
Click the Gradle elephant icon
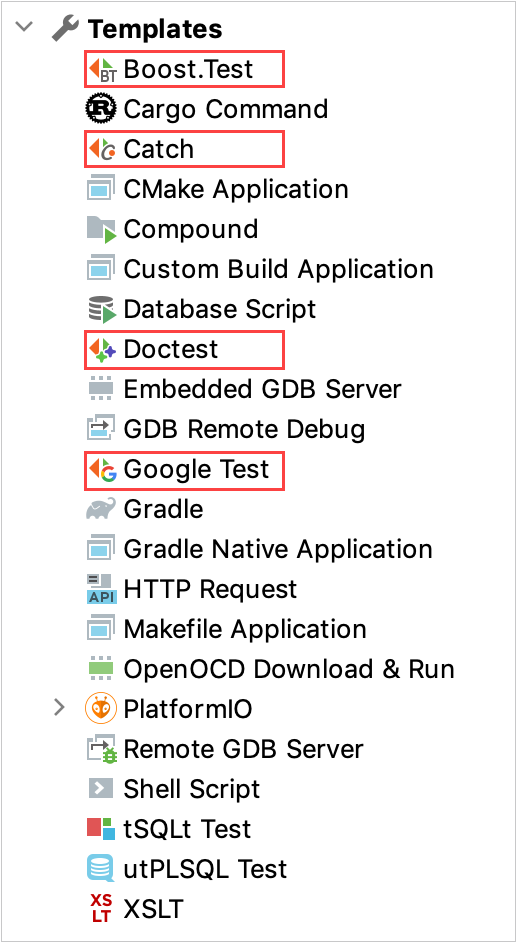coord(101,509)
